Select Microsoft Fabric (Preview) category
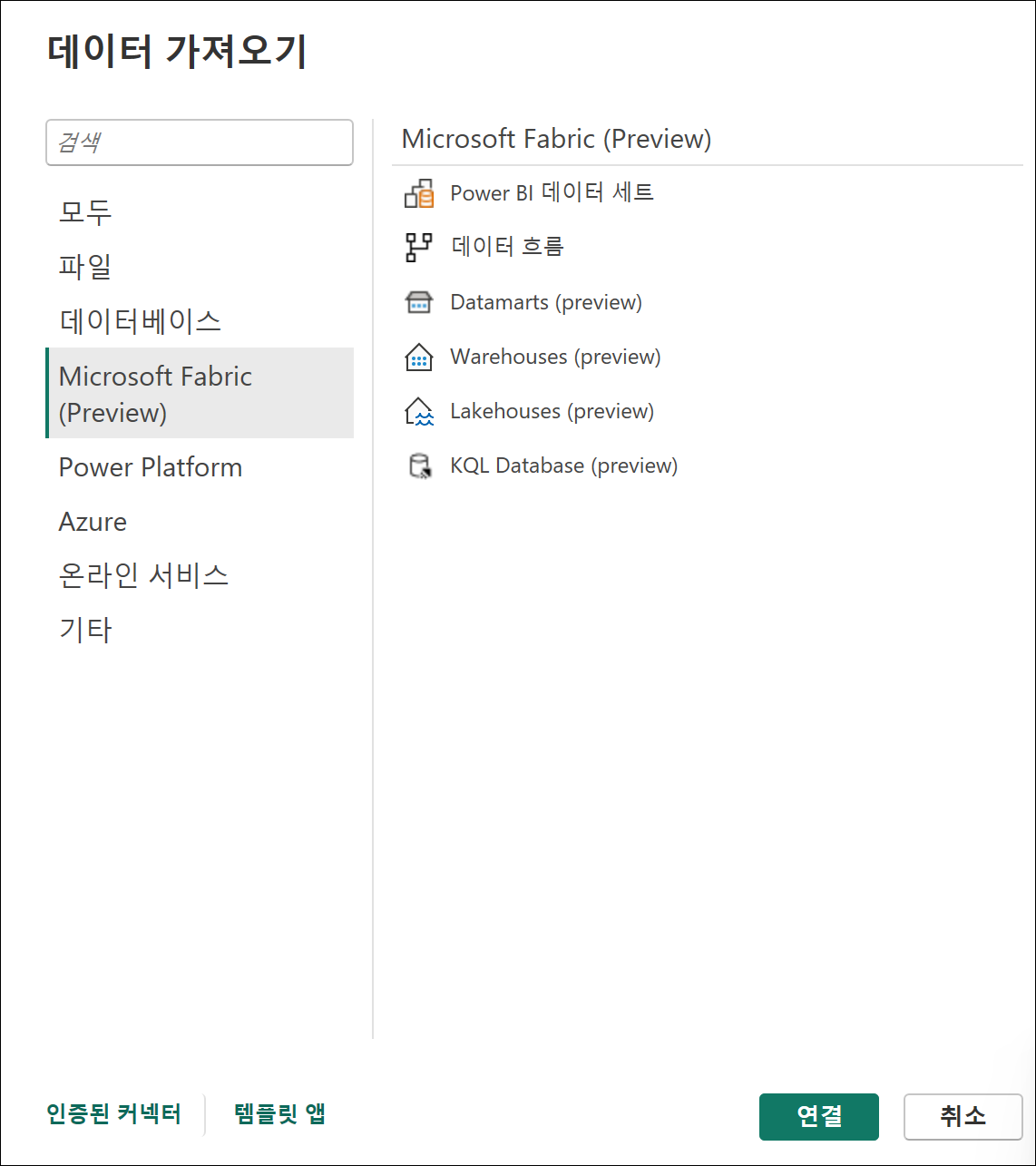 200,393
